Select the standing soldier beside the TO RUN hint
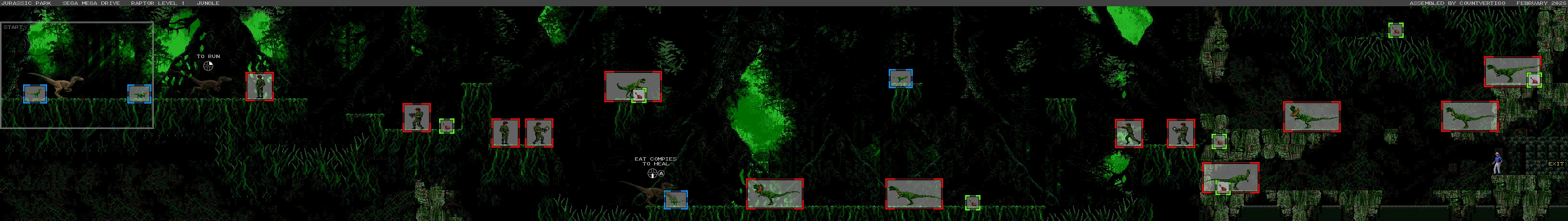This screenshot has height=221, width=1568. click(x=259, y=86)
